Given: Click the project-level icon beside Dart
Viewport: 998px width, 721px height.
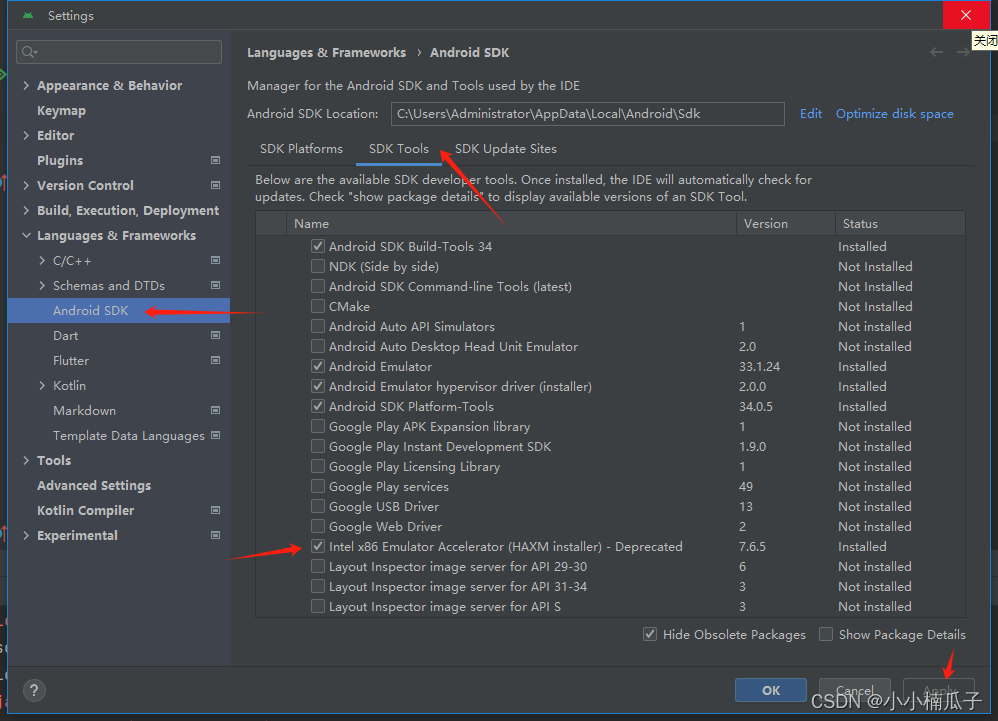Looking at the screenshot, I should click(215, 335).
